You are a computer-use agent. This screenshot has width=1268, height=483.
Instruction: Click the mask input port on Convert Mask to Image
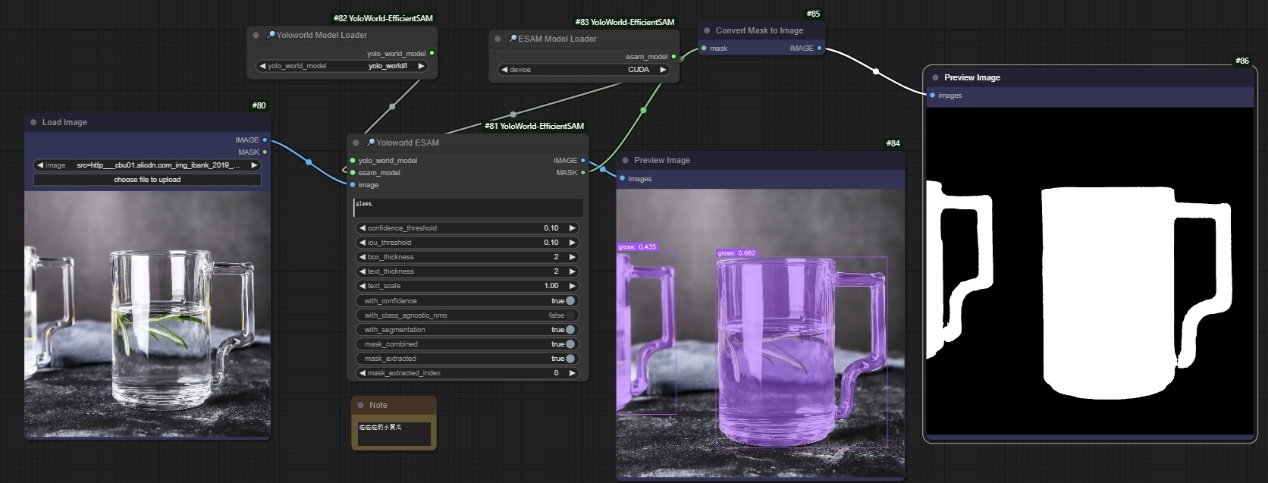click(704, 48)
